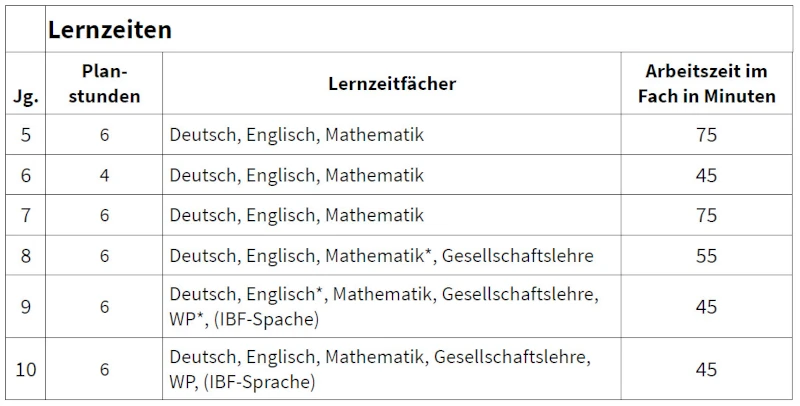
Task: Click the Planstunden value 4 for grade 6
Action: tap(104, 175)
